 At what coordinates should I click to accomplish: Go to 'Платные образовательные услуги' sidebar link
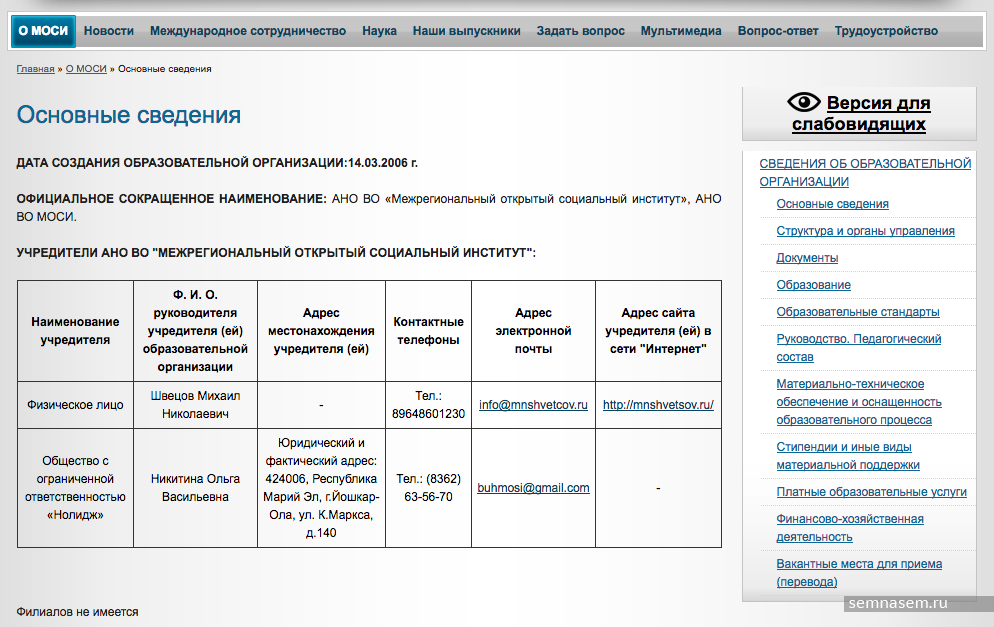(x=871, y=492)
